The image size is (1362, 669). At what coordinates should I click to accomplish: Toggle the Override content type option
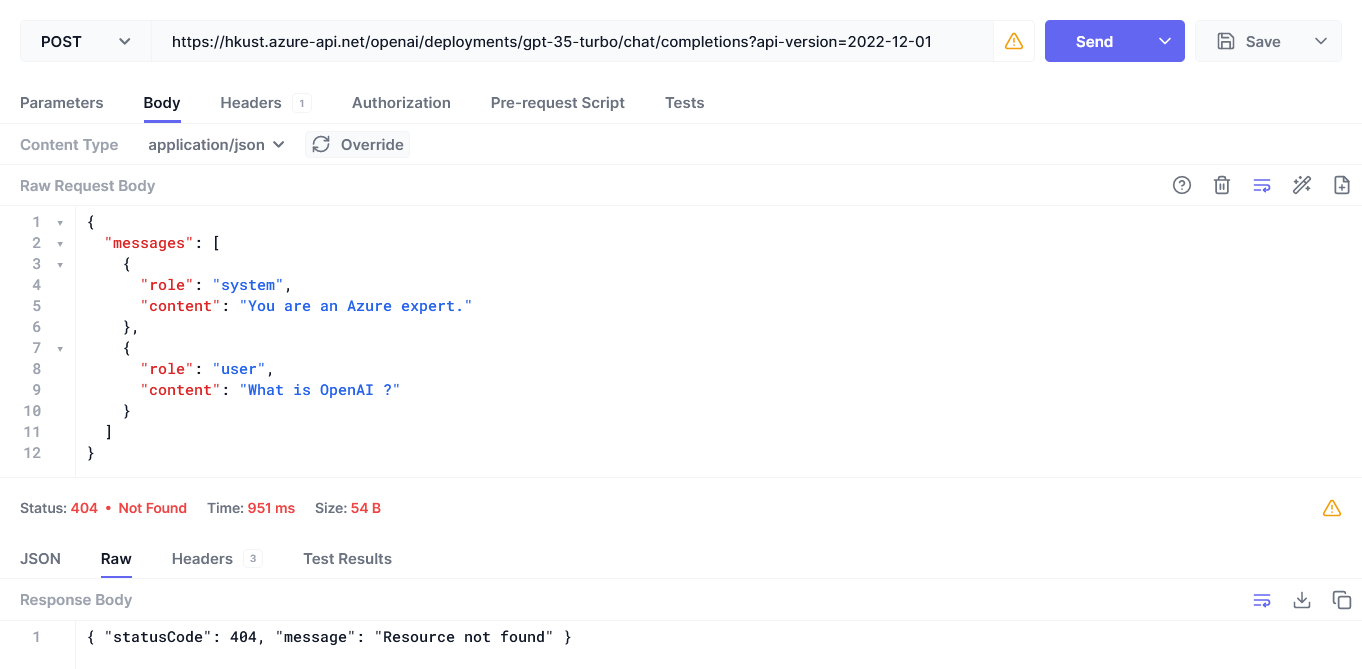click(357, 144)
